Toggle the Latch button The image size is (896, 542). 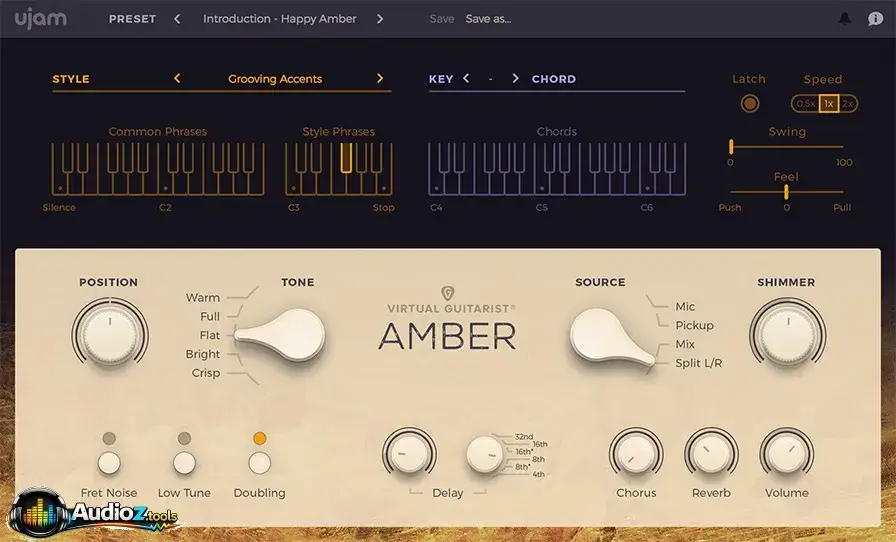(750, 103)
